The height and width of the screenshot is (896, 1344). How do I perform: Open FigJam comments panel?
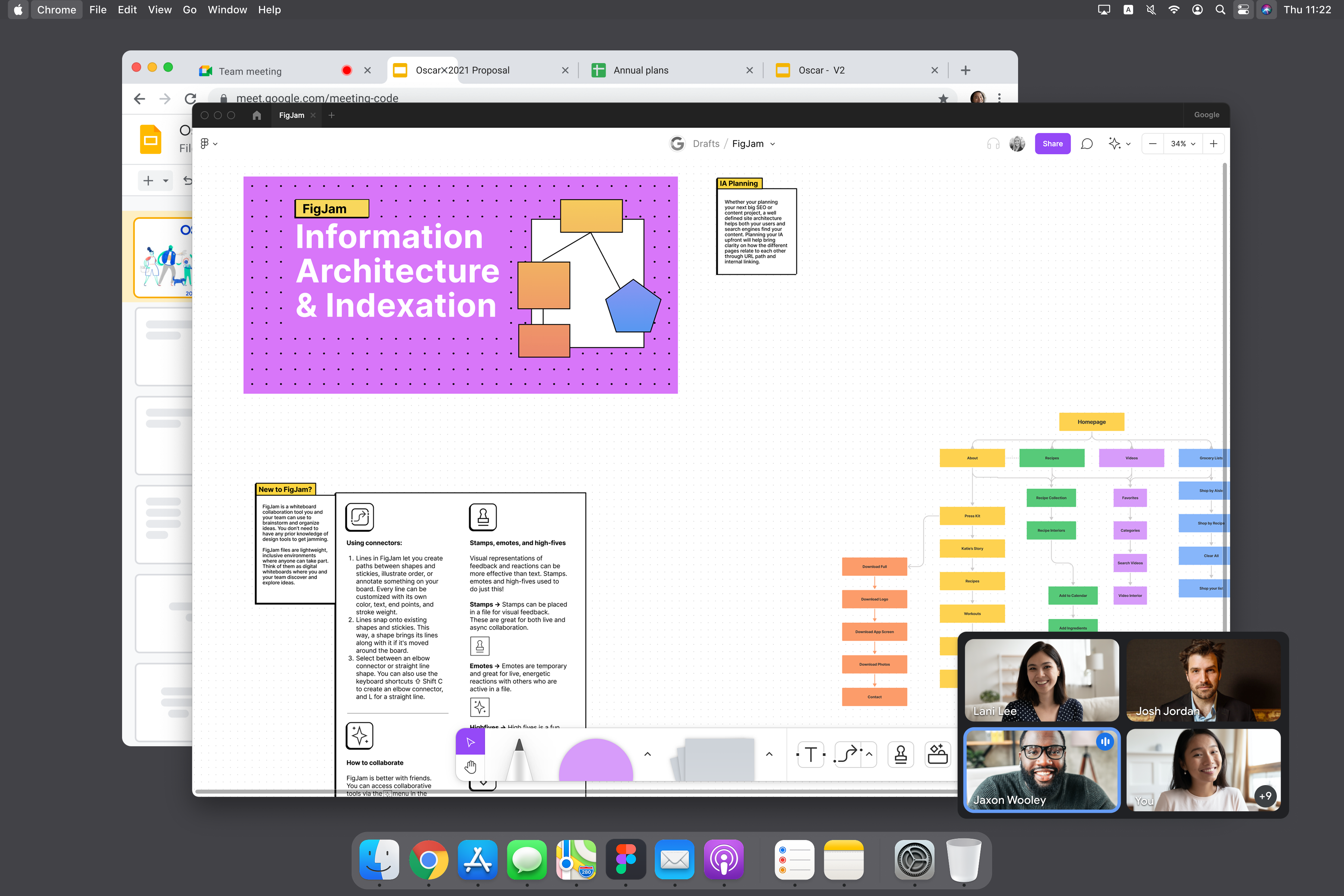1087,144
